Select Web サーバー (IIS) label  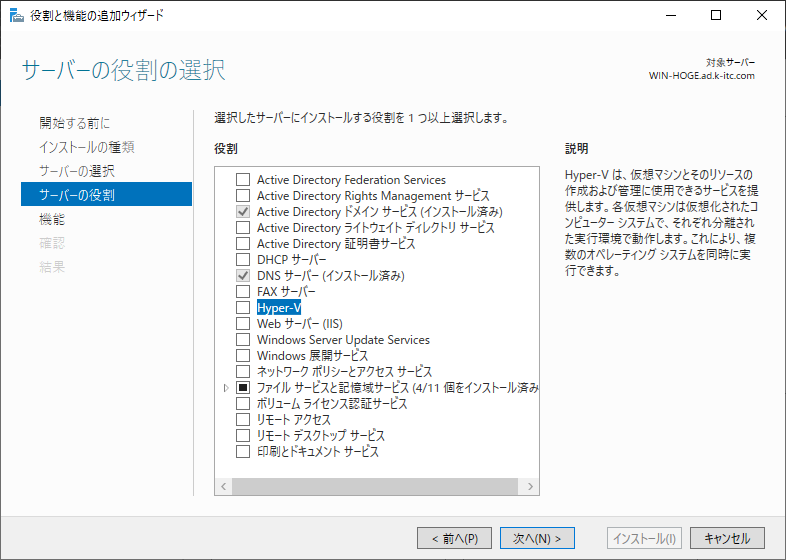click(300, 323)
